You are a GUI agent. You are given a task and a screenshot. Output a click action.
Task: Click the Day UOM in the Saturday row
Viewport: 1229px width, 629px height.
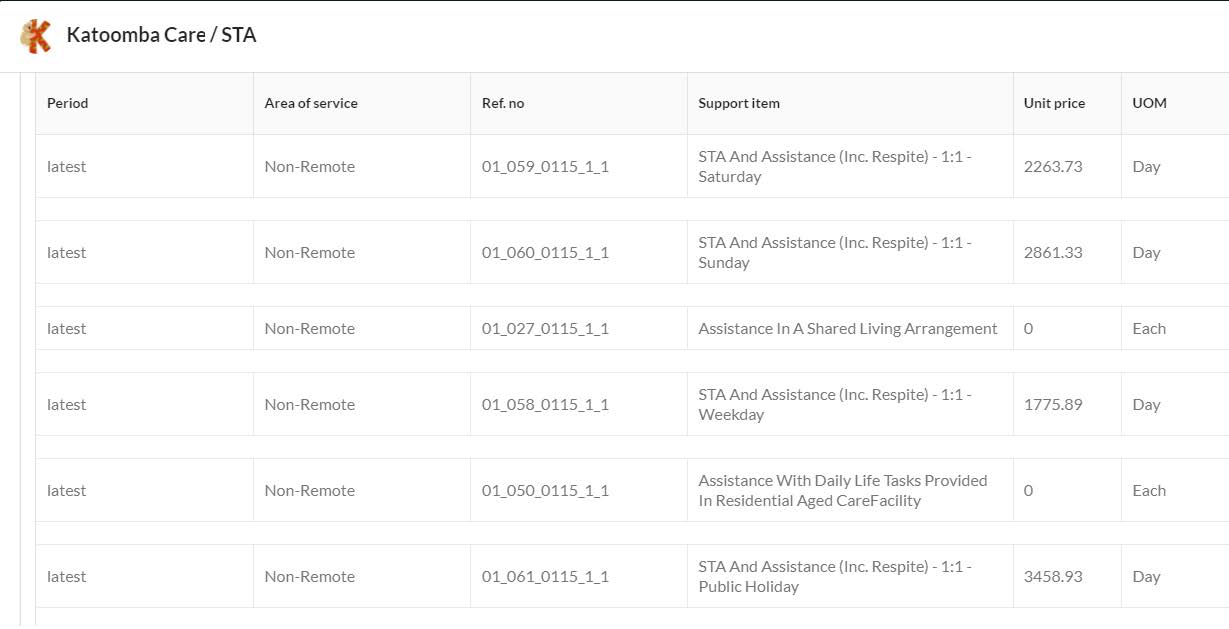(x=1146, y=167)
